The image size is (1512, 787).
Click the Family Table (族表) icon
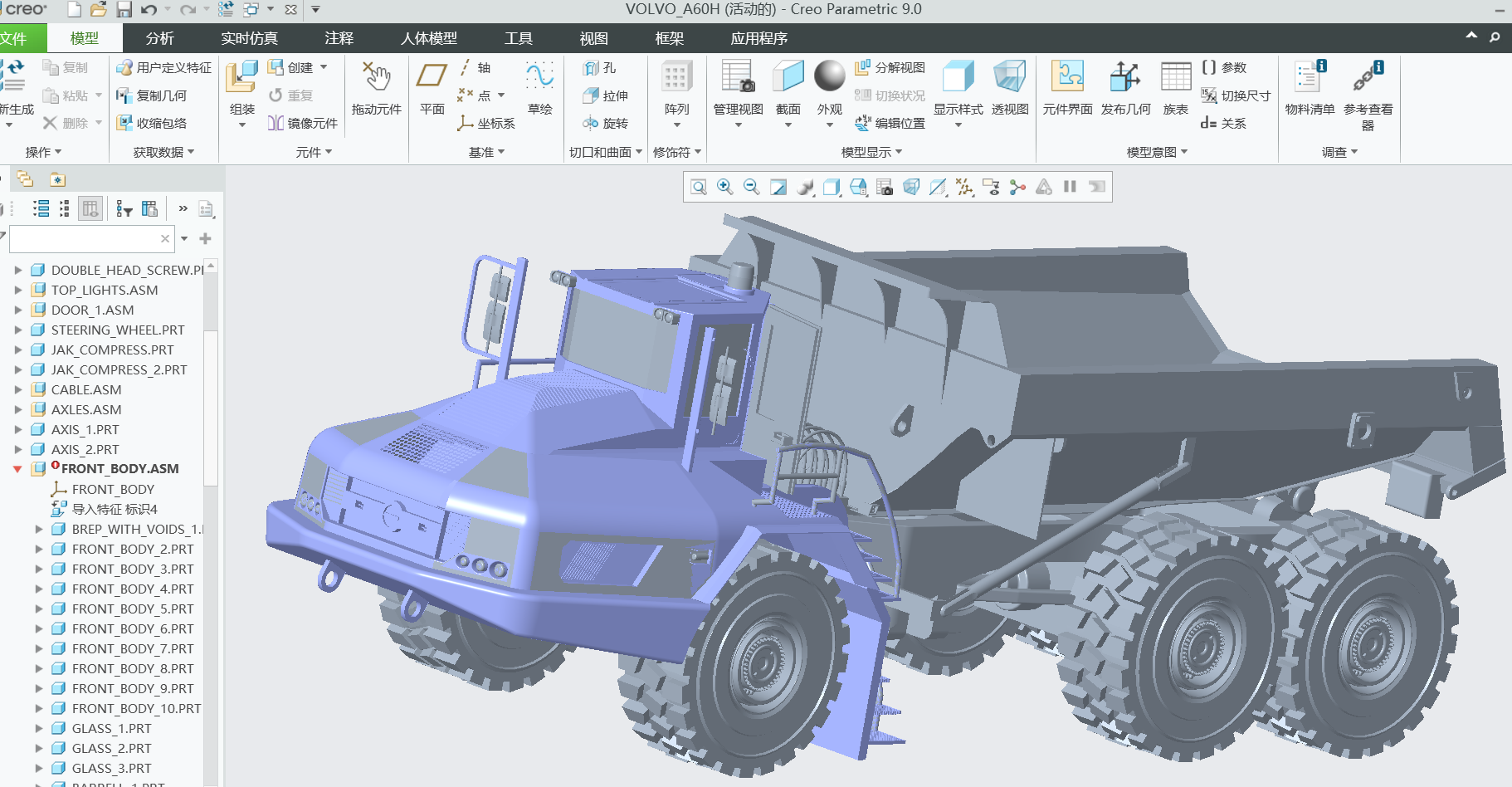pos(1176,76)
